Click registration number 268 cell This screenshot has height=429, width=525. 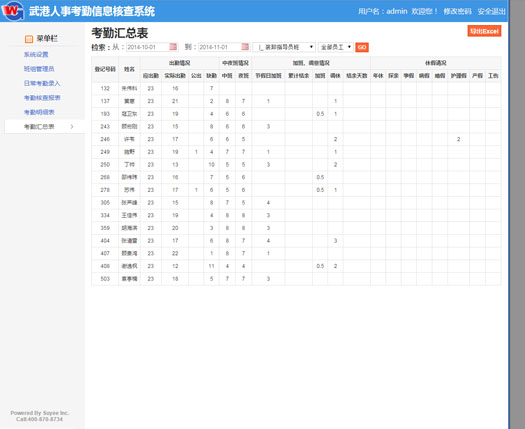[105, 177]
